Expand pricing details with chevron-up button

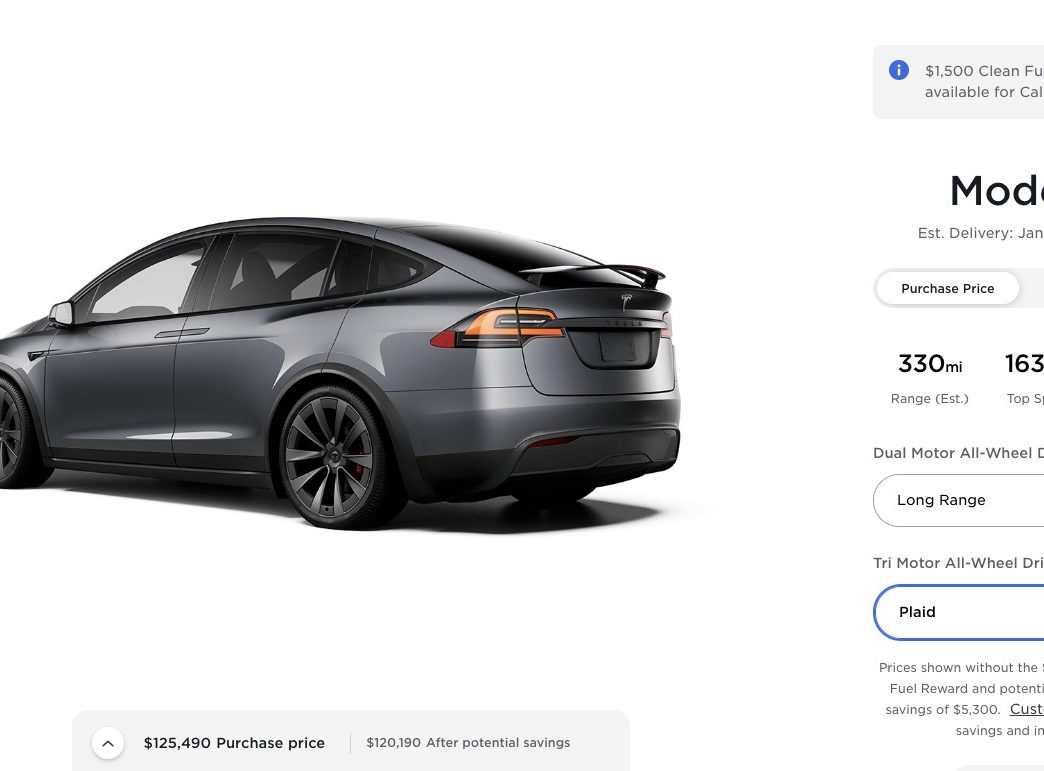(108, 743)
